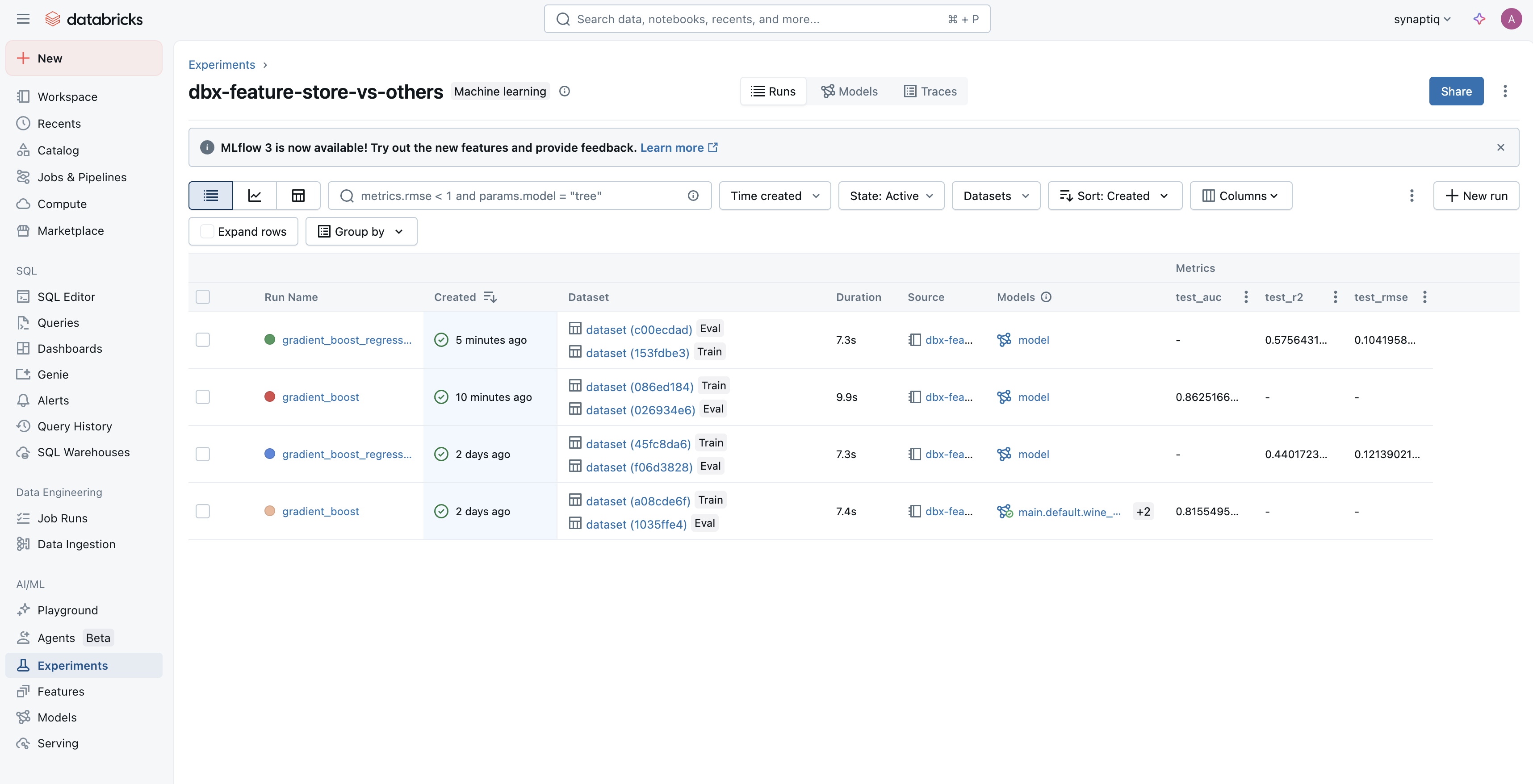Open test_auc column options menu
Viewport: 1533px width, 784px height.
1246,297
